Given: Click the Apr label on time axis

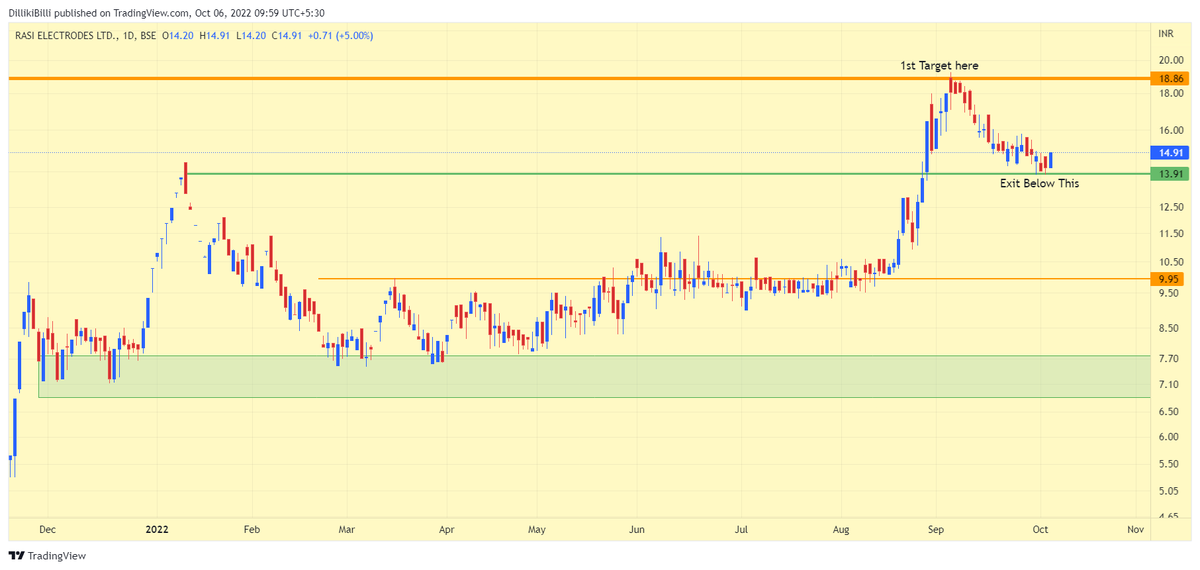Looking at the screenshot, I should pos(446,528).
